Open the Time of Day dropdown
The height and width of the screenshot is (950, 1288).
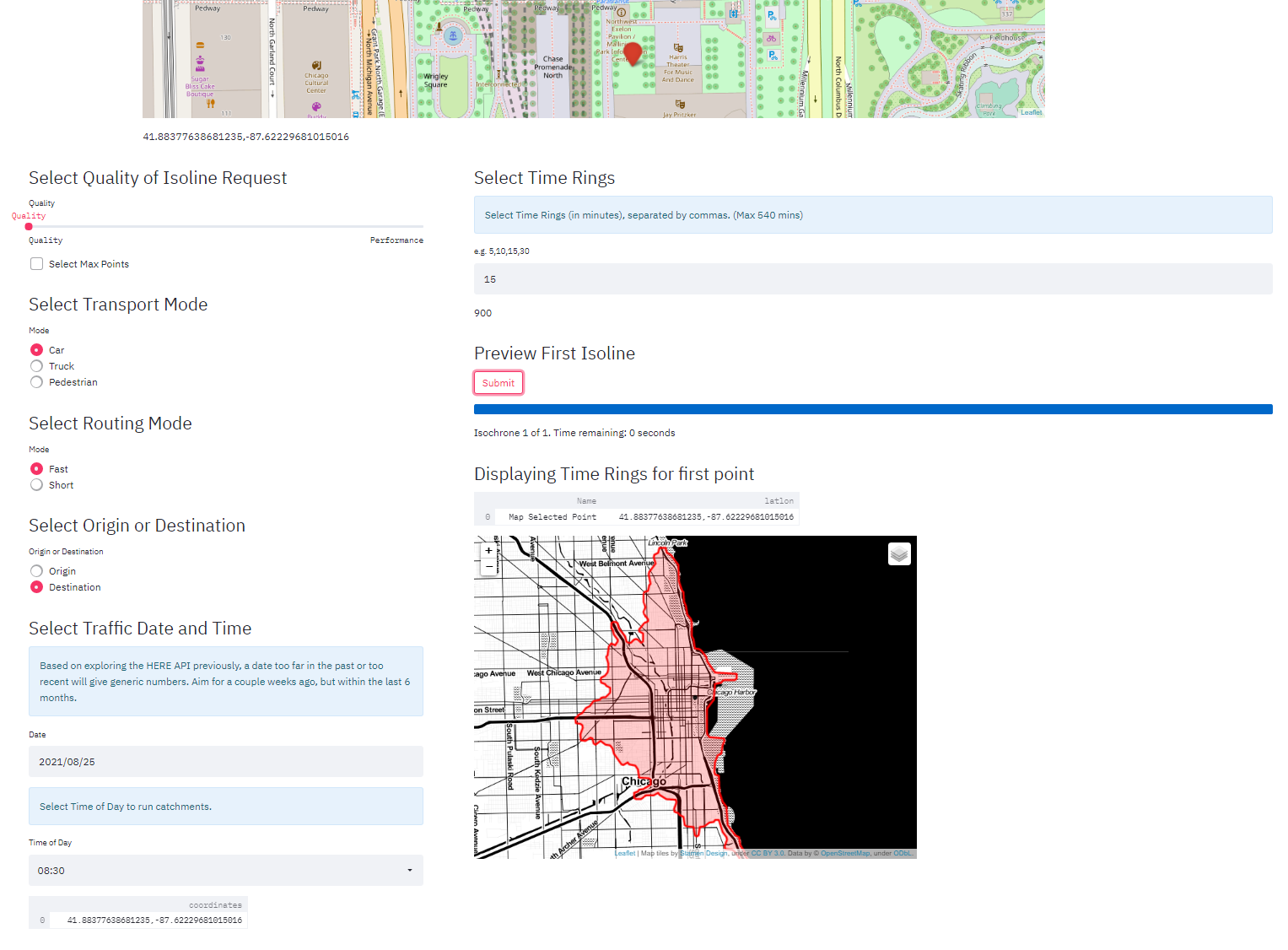[x=226, y=871]
